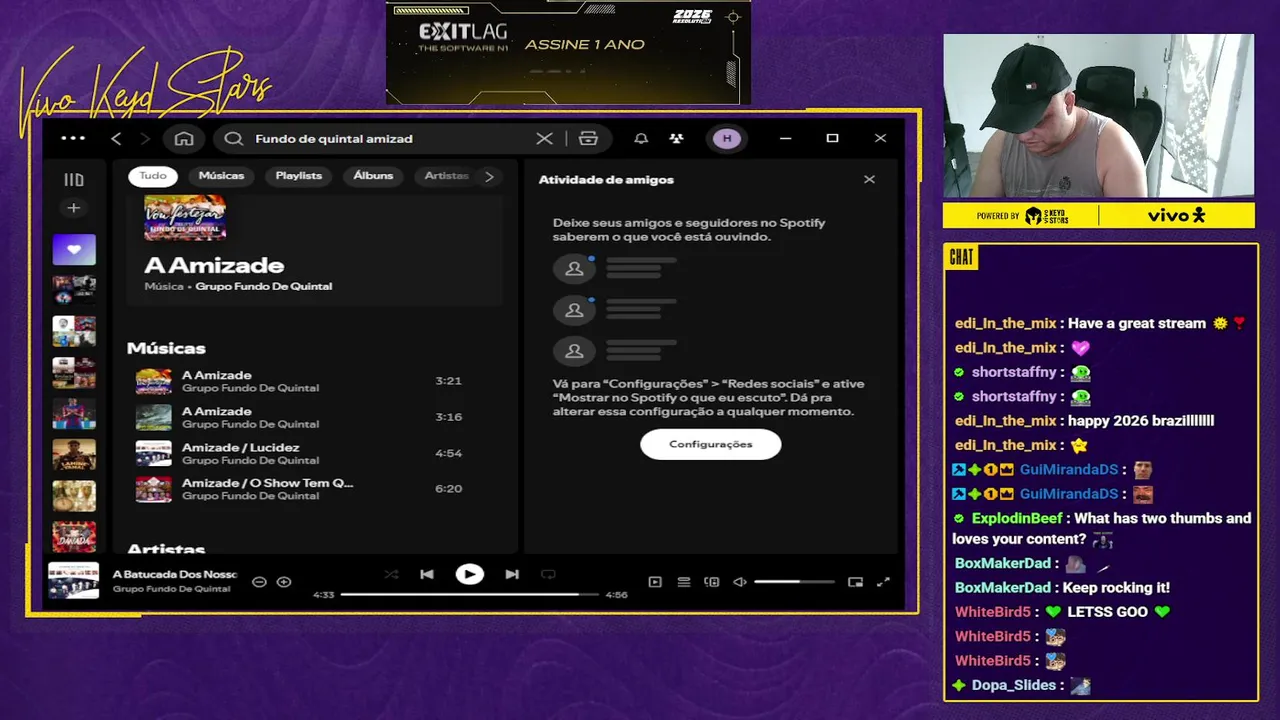Open Liked Songs heart tile
The width and height of the screenshot is (1280, 720).
click(74, 250)
